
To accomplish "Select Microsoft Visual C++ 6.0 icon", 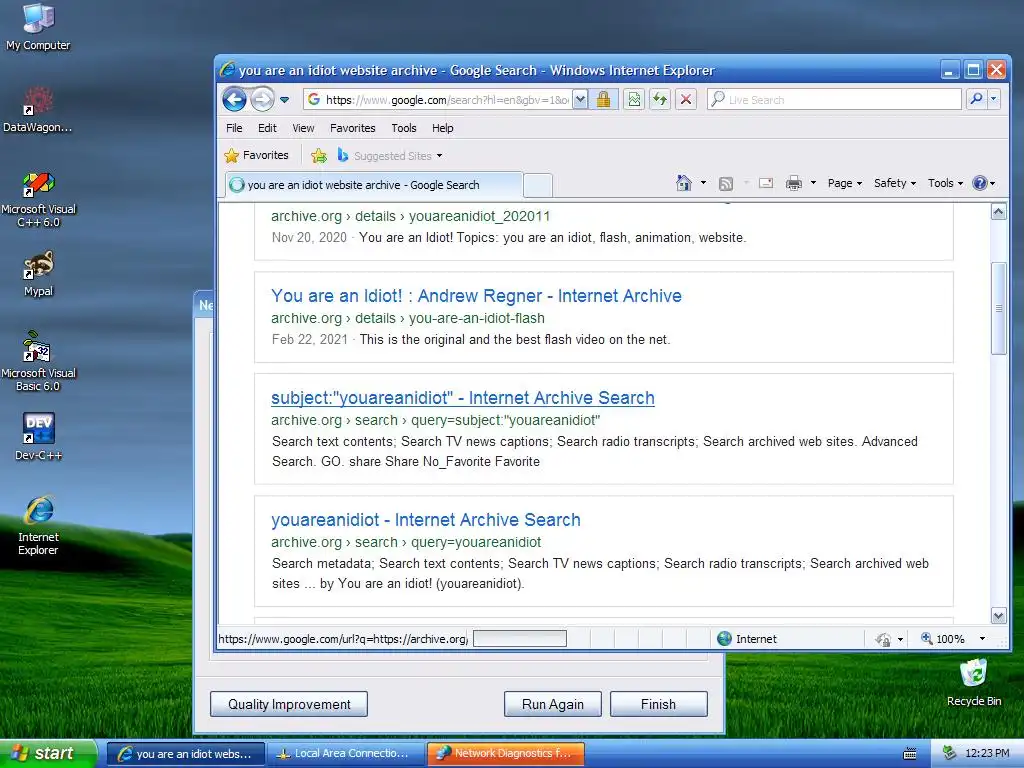I will click(39, 199).
